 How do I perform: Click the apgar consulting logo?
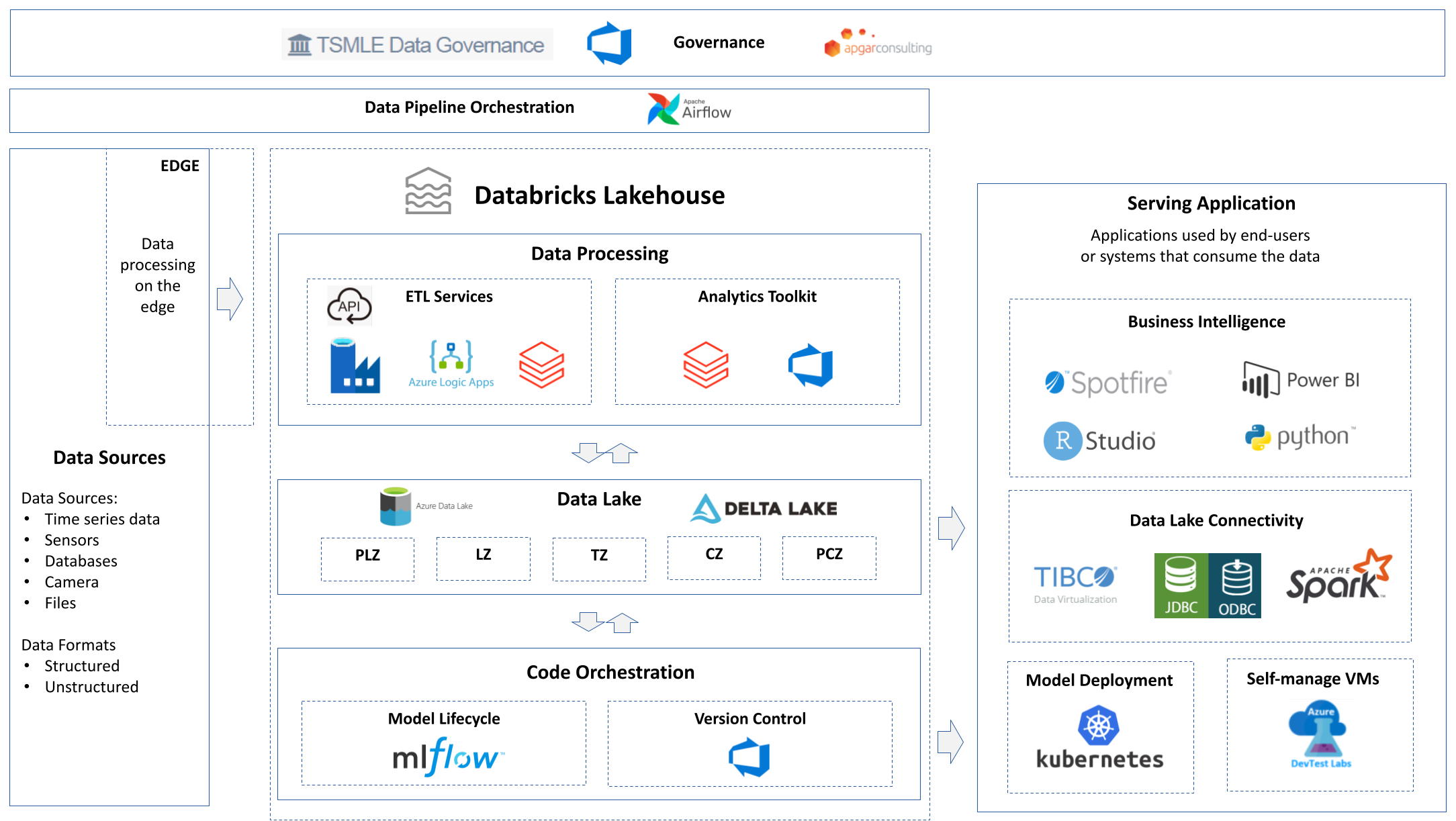point(878,44)
